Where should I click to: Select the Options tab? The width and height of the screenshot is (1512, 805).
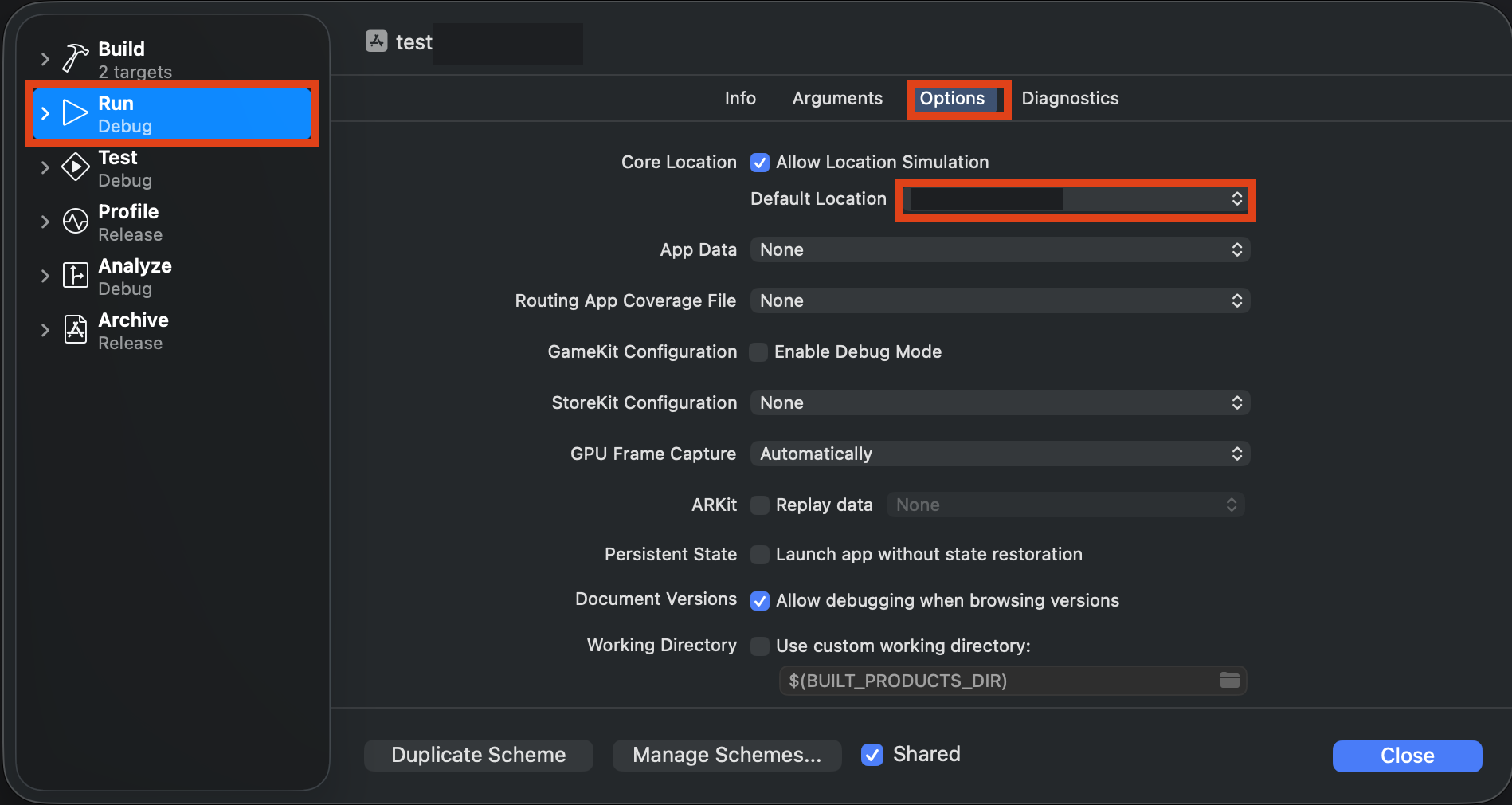(x=953, y=99)
